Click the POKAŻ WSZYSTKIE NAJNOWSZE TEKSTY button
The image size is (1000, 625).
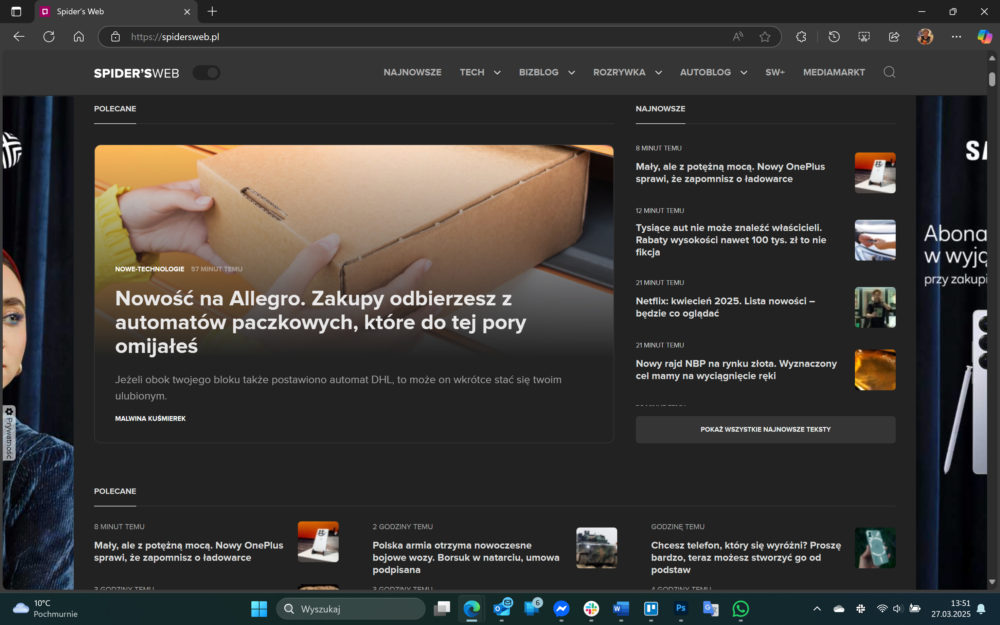(x=765, y=429)
